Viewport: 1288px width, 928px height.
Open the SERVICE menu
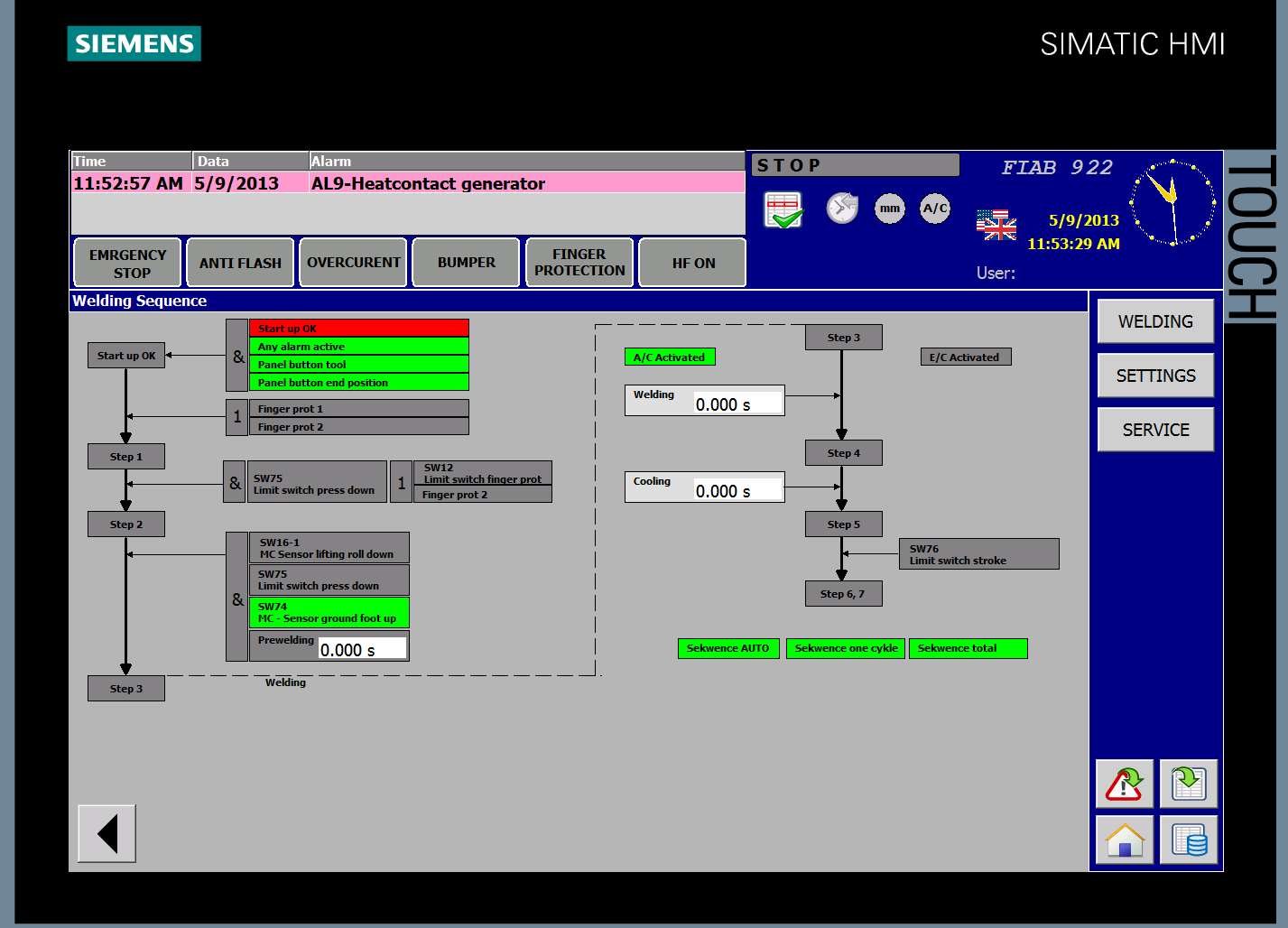pyautogui.click(x=1155, y=430)
